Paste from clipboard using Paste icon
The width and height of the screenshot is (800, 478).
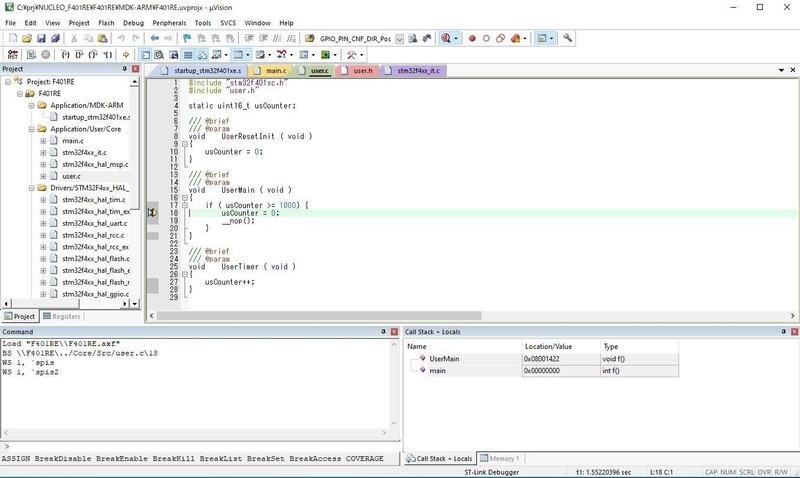pyautogui.click(x=102, y=38)
